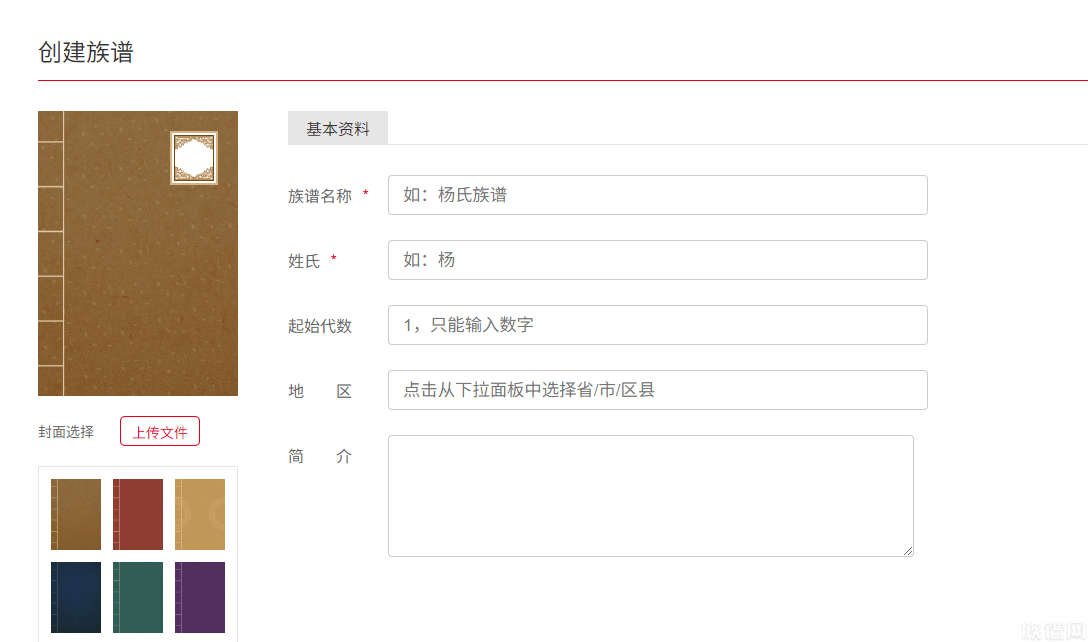Choose the green book cover thumbnail
1088x642 pixels.
coord(138,597)
